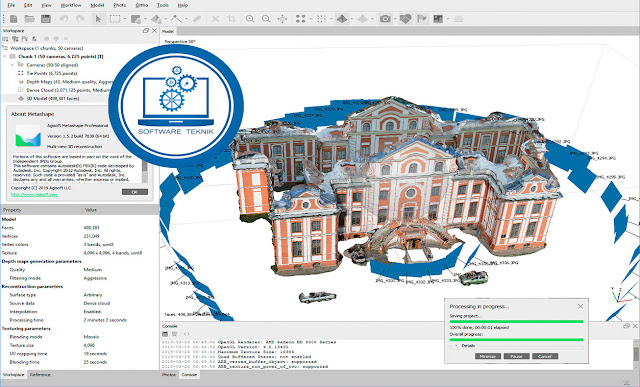Close the Processing in progress dialog
The image size is (640, 387).
coord(580,306)
